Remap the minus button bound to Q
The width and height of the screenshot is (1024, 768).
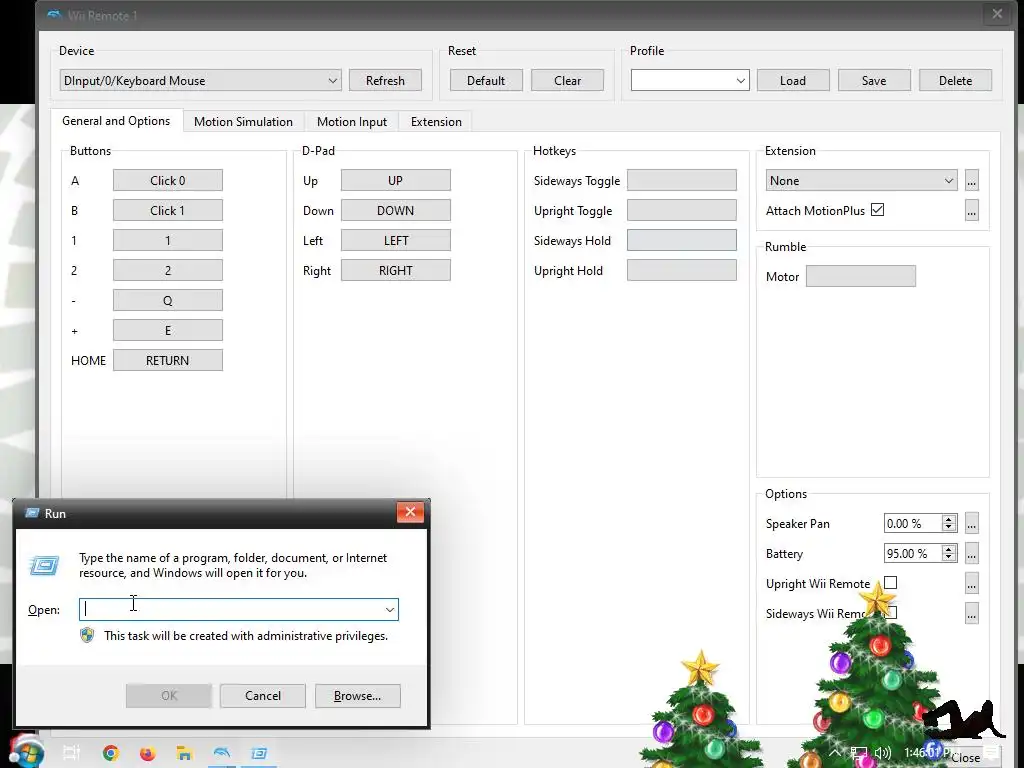coord(168,300)
